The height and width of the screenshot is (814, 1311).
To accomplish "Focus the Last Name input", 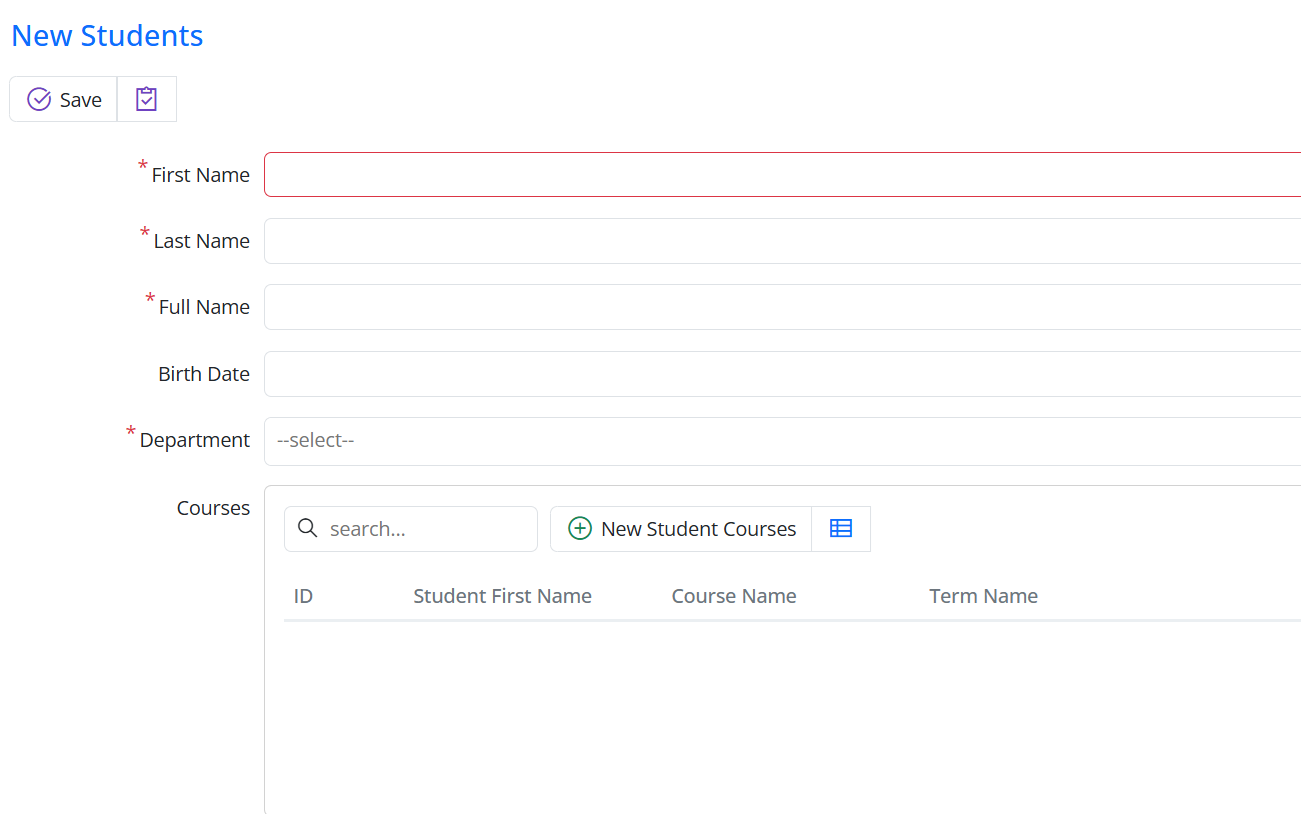I will click(x=600, y=240).
